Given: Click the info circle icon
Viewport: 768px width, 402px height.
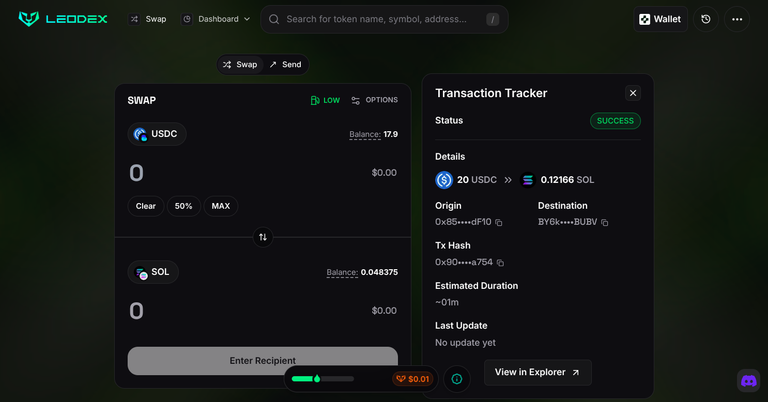Looking at the screenshot, I should pyautogui.click(x=457, y=379).
